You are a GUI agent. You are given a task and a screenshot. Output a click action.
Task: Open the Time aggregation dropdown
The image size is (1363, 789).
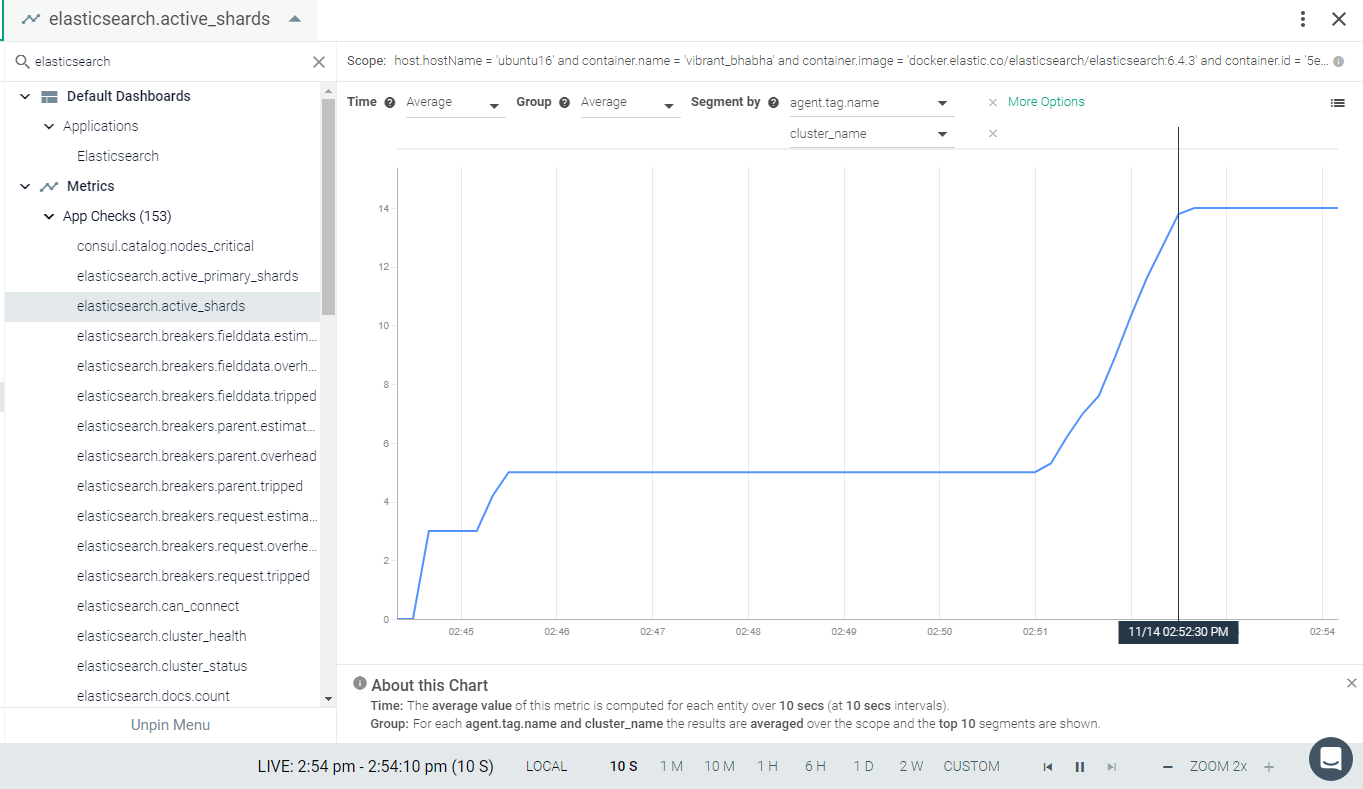click(x=455, y=103)
